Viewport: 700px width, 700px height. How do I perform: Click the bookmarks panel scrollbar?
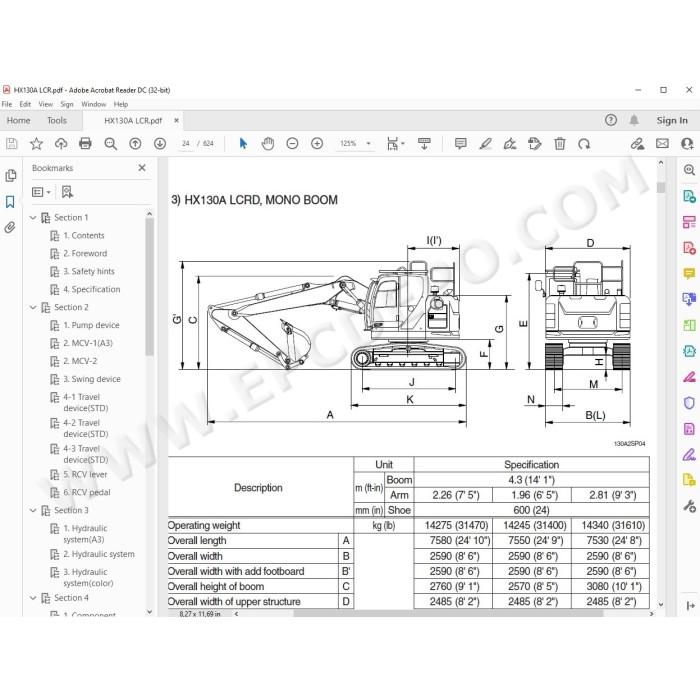(150, 287)
